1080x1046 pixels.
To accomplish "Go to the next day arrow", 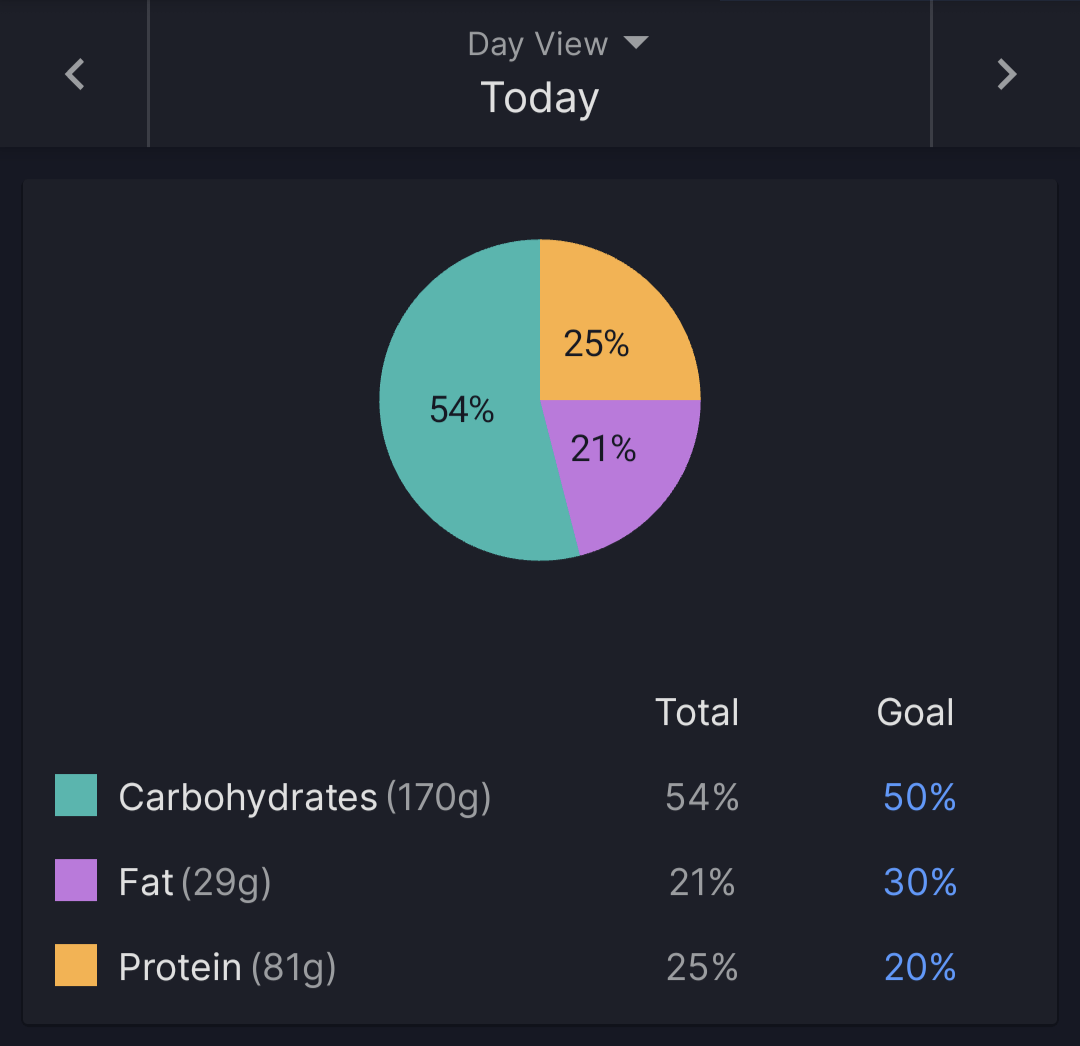I will (x=1006, y=74).
